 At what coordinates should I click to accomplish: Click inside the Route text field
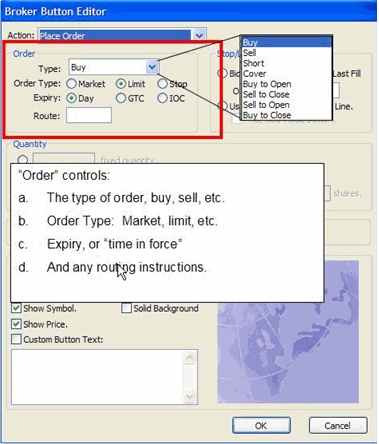click(89, 115)
